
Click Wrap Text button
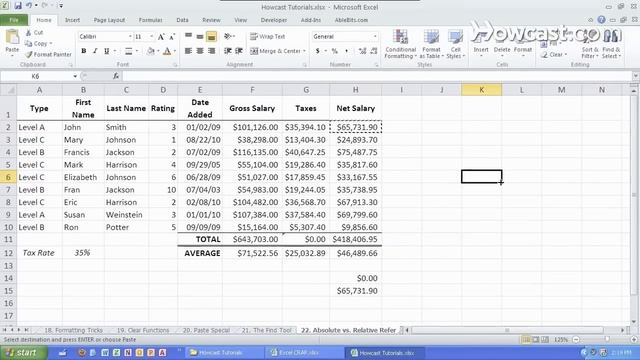(268, 37)
